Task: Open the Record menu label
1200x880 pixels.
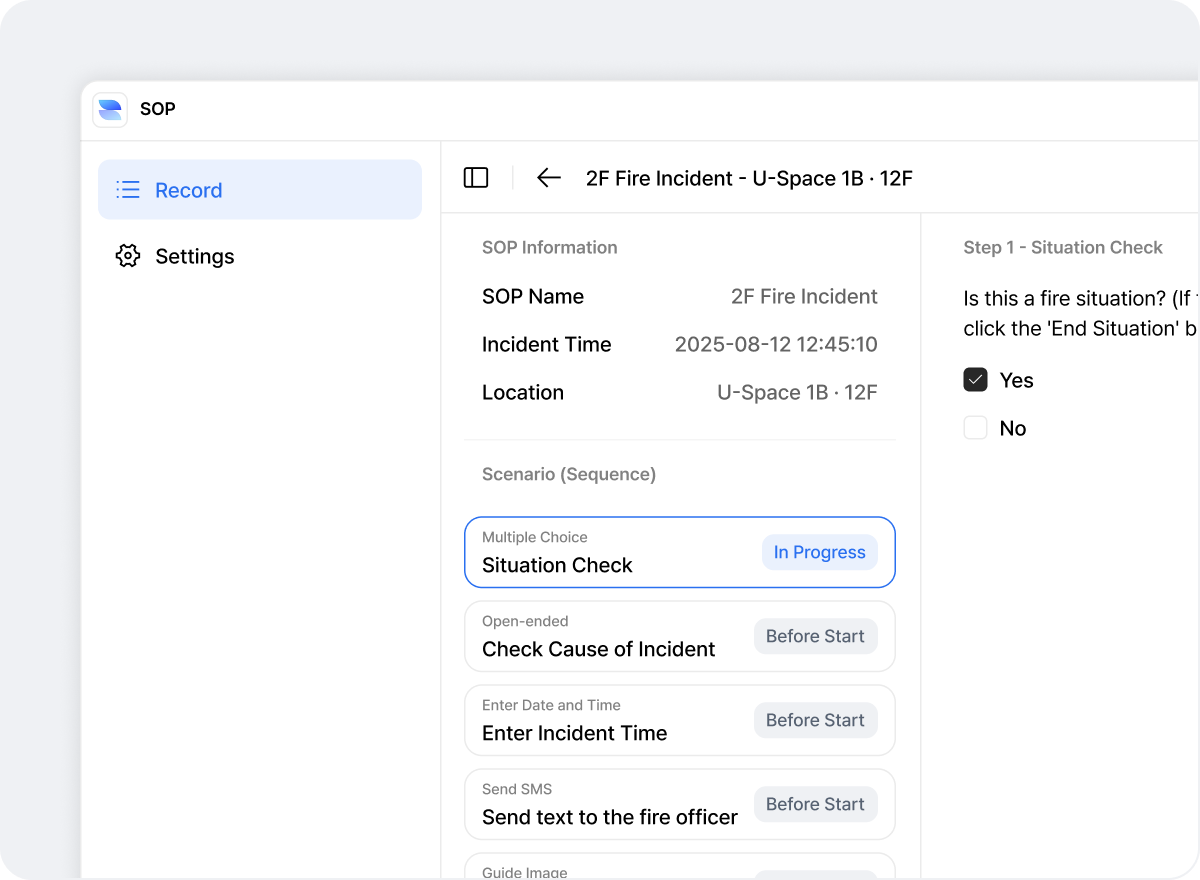Action: point(188,190)
